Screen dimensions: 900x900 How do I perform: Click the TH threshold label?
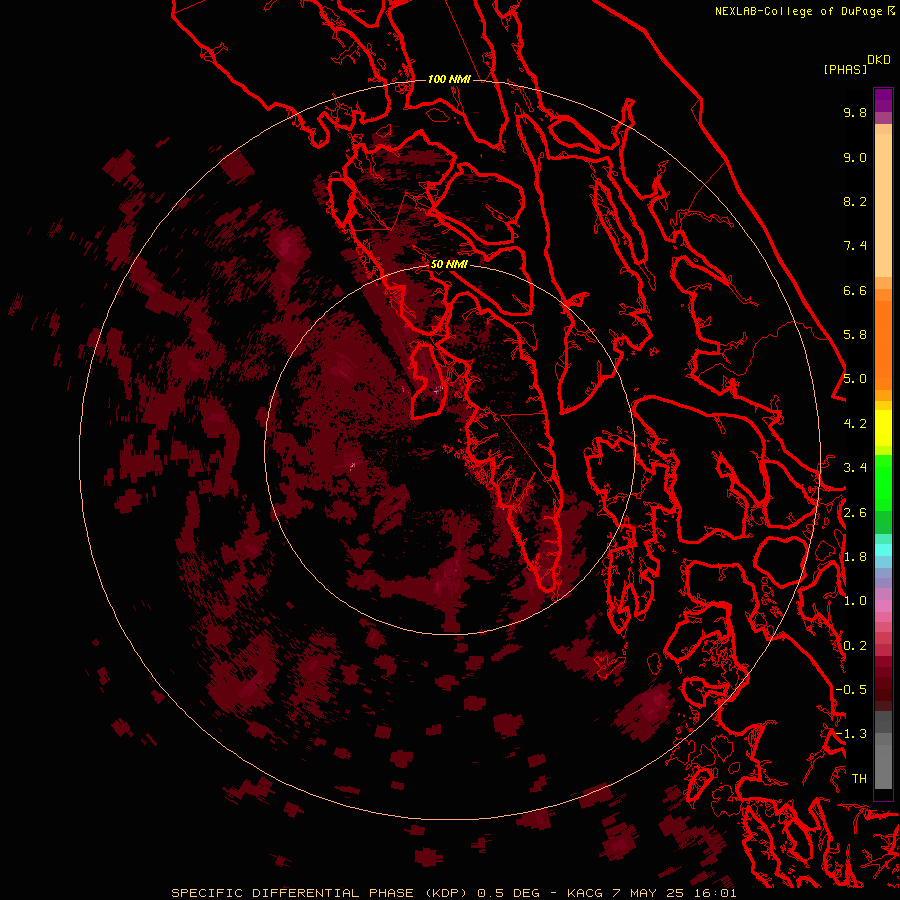click(859, 779)
